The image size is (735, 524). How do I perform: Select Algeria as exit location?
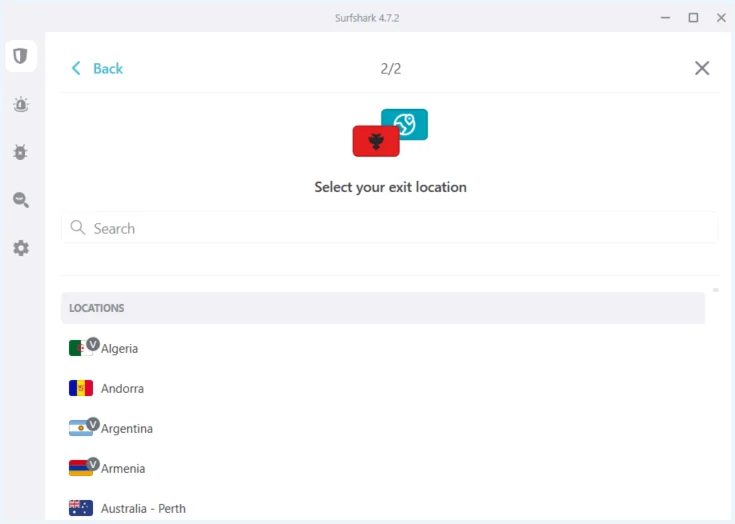383,348
